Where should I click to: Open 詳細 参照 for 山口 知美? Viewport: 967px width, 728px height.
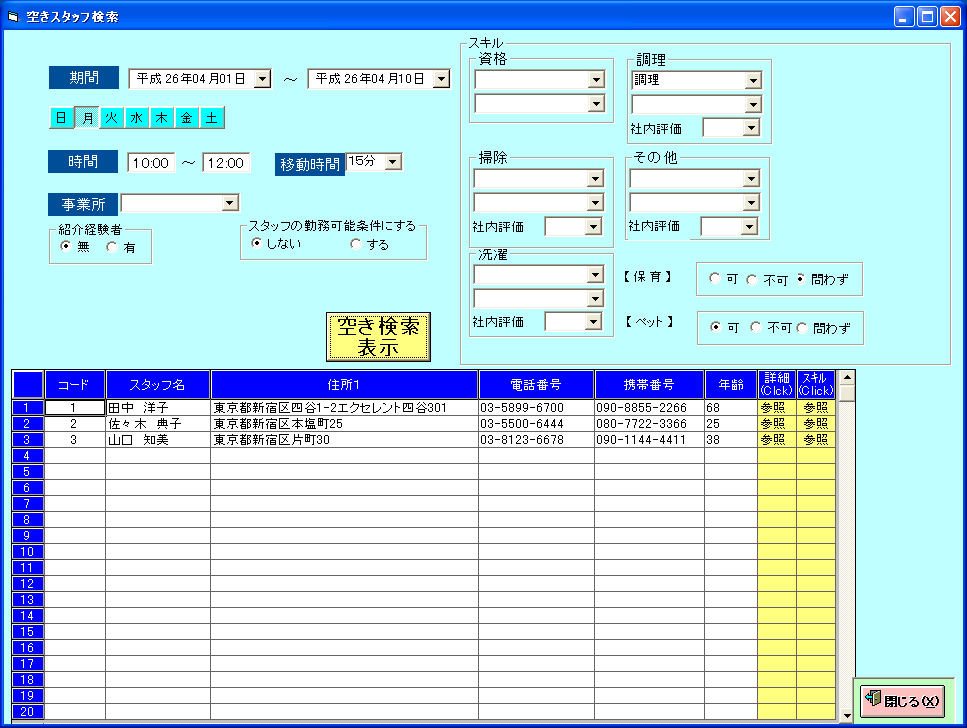click(776, 440)
